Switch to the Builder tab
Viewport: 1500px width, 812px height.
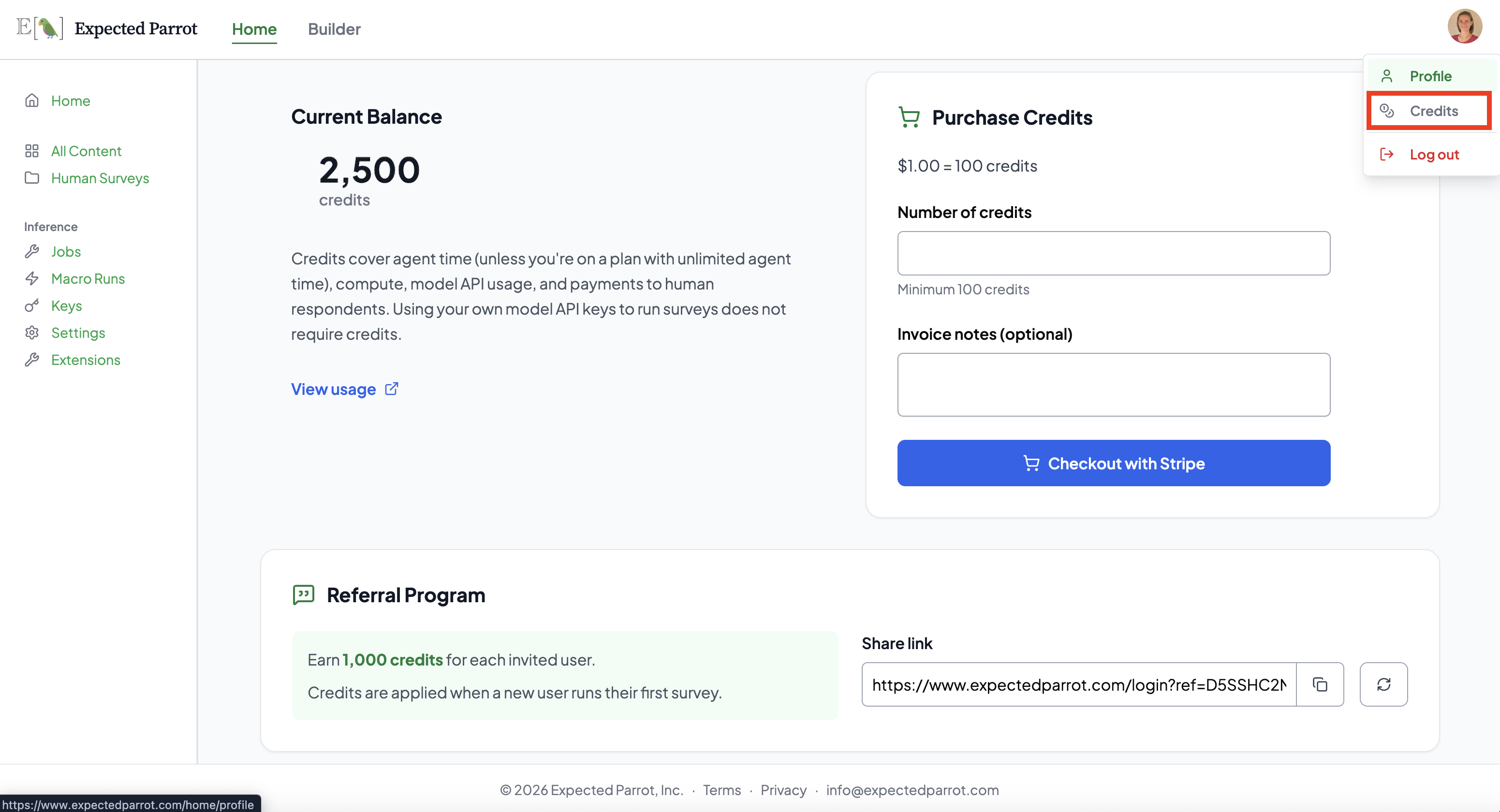point(334,29)
